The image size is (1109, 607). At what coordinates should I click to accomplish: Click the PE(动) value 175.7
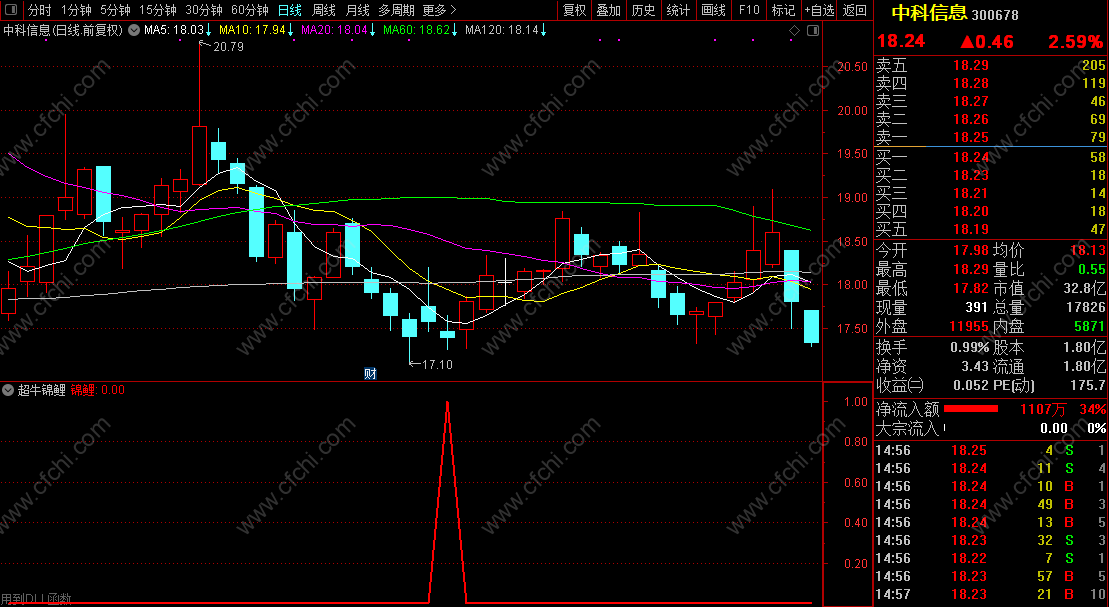point(1088,386)
